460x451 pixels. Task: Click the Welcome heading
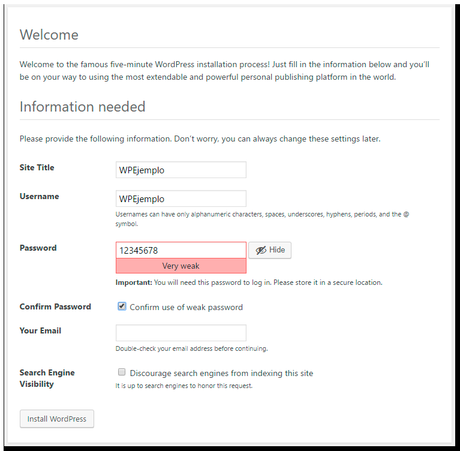49,35
